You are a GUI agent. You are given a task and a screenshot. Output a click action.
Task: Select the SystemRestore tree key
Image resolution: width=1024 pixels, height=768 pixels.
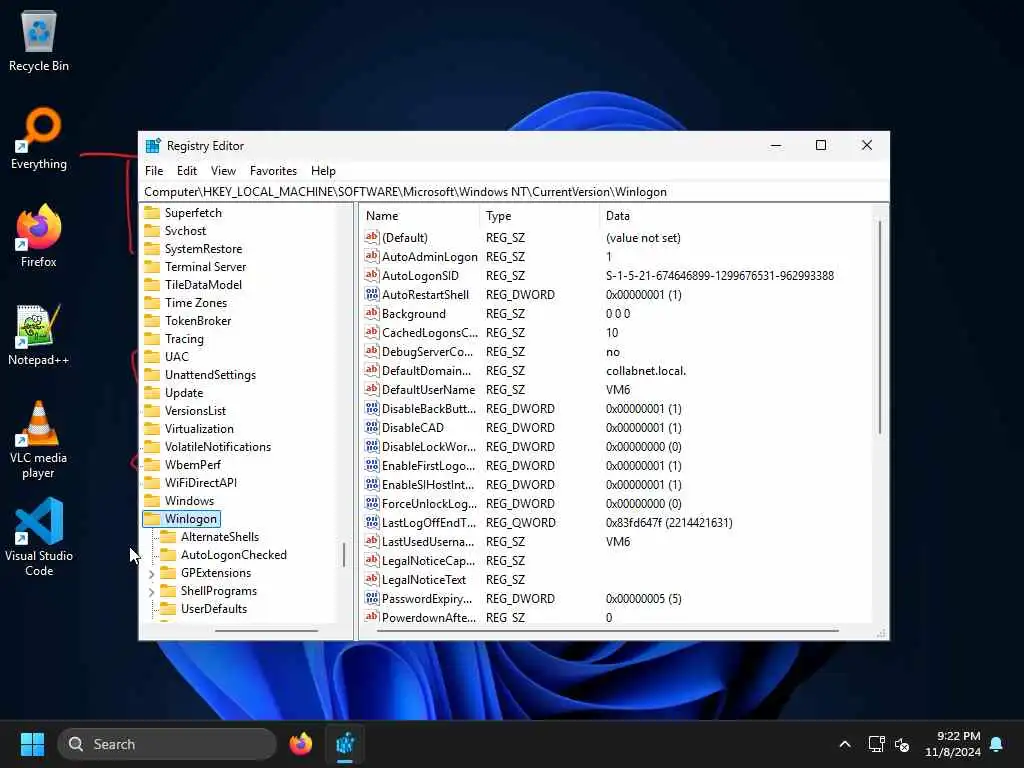[203, 249]
